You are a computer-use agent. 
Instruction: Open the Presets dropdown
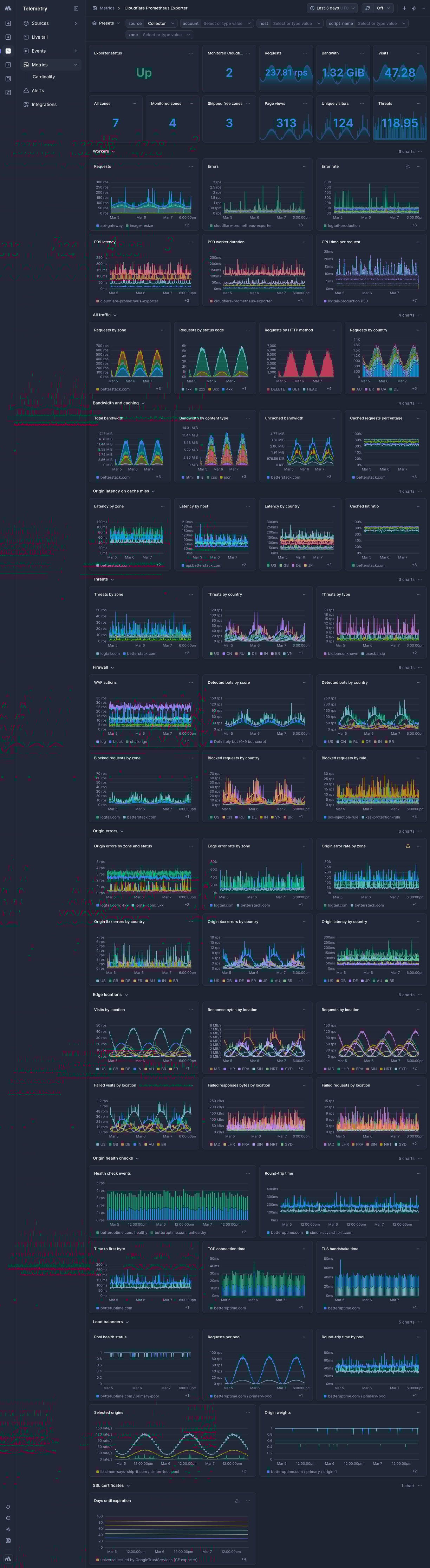pos(106,23)
